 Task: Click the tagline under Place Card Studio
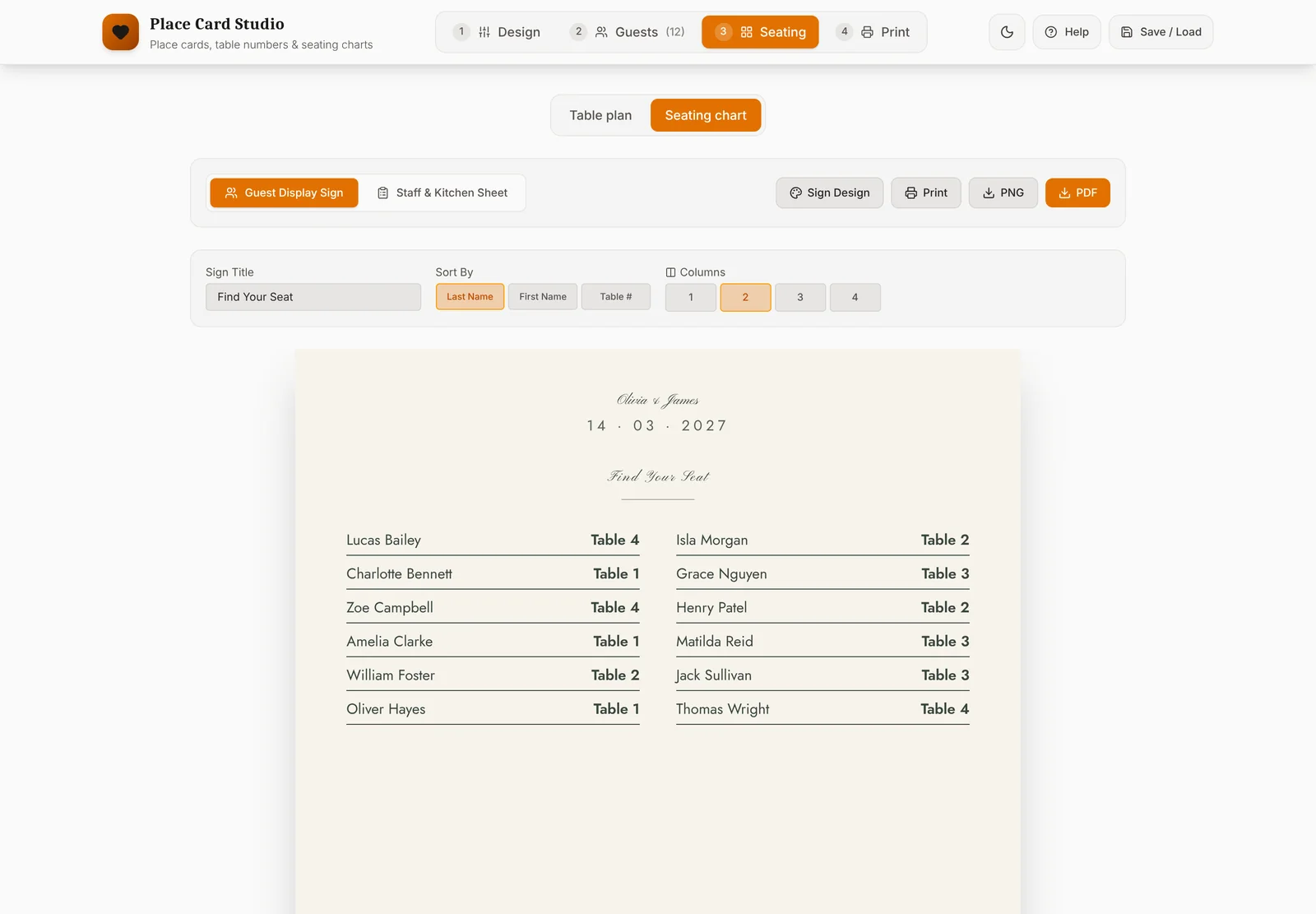point(261,44)
